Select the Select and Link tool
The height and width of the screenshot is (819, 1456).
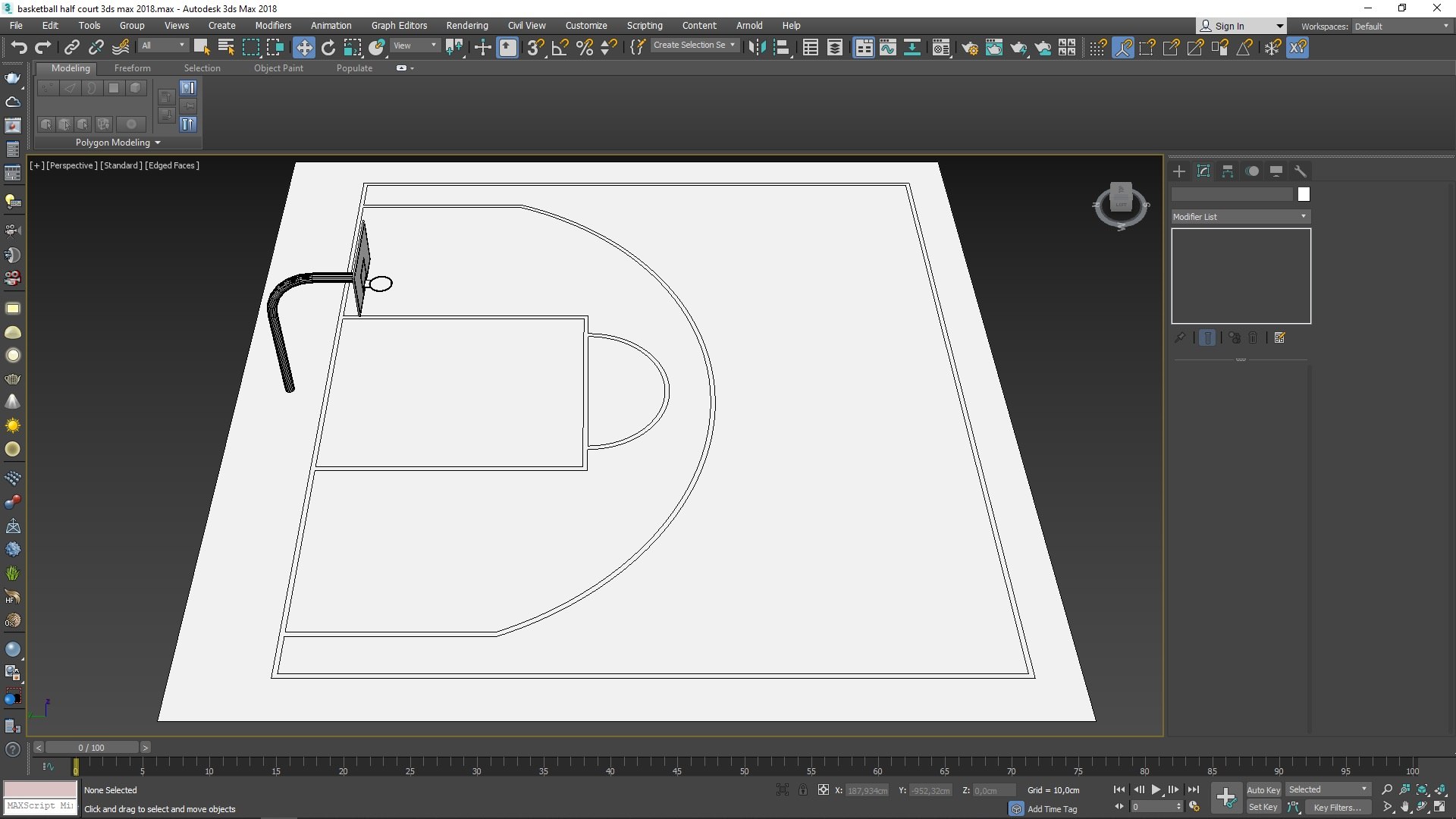[x=72, y=47]
